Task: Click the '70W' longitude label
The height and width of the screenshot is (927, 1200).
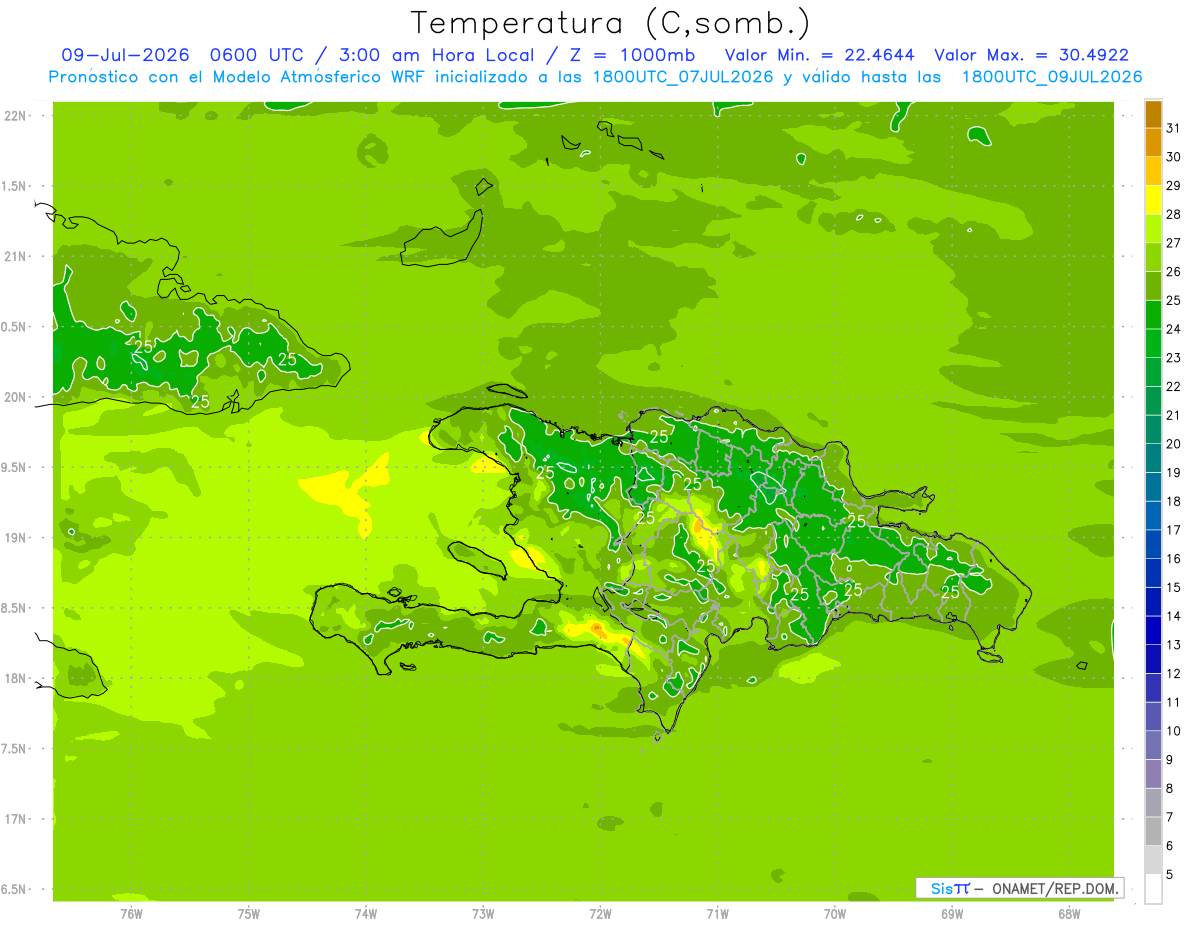Action: point(835,913)
